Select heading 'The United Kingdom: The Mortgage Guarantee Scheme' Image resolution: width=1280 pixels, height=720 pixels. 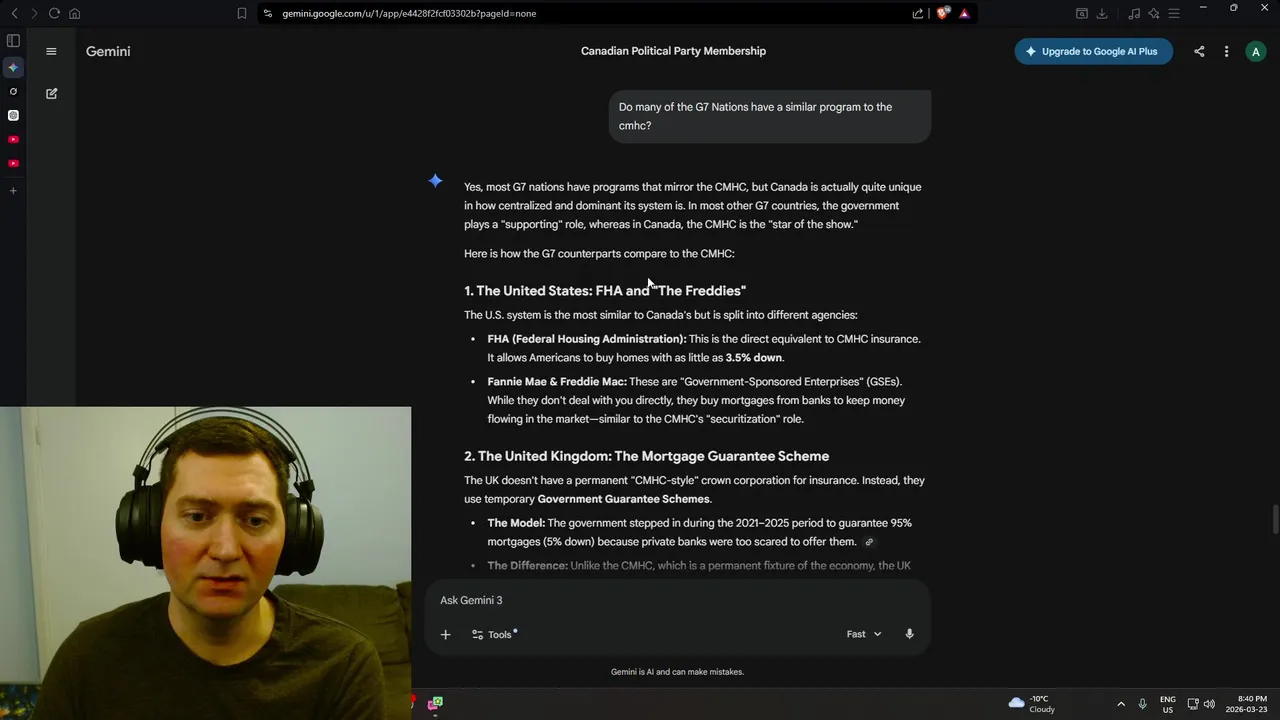click(x=646, y=456)
